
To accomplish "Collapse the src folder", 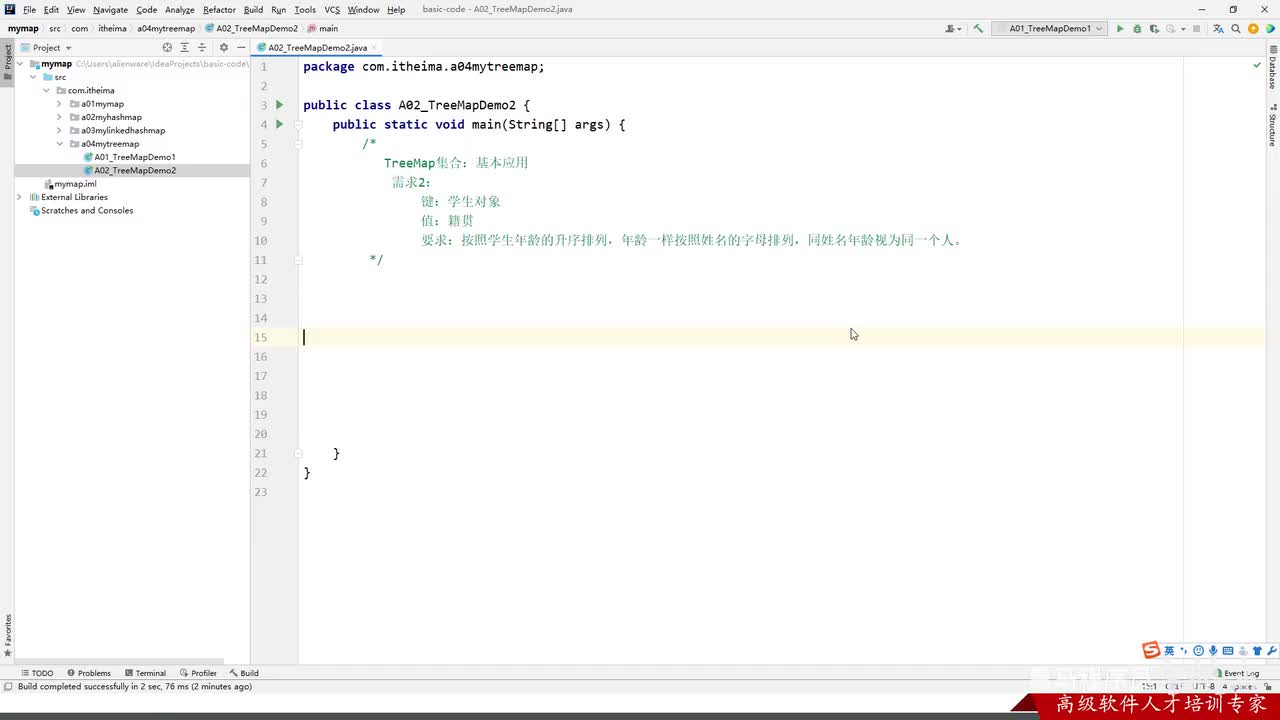I will (34, 77).
